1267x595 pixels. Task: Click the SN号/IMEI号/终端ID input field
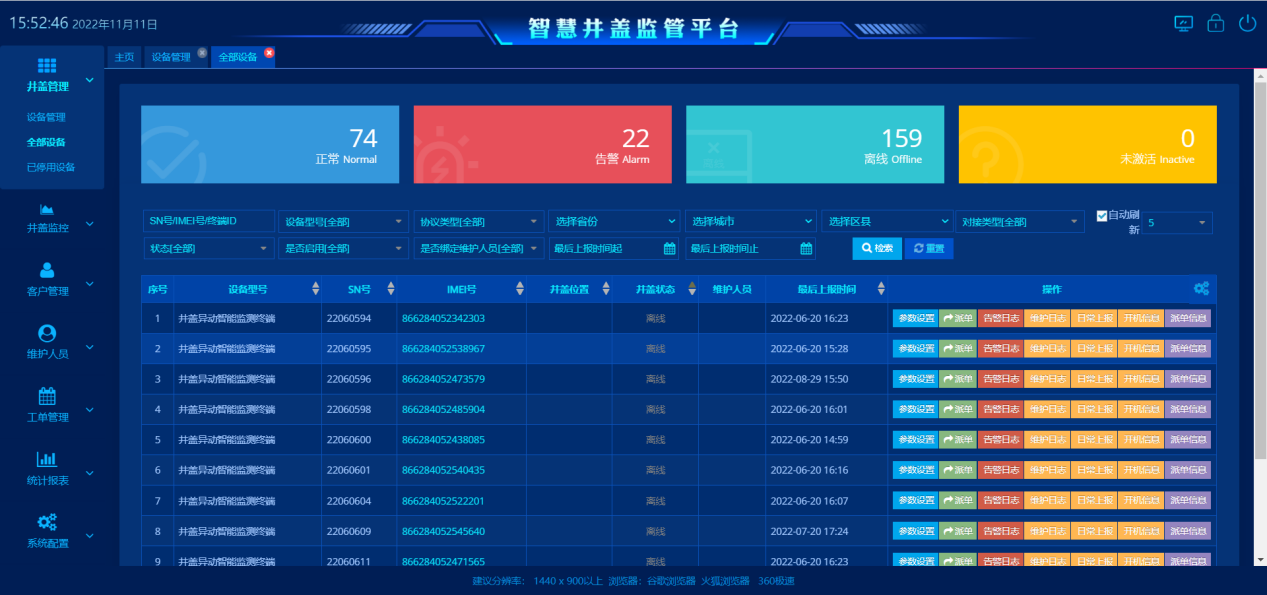207,222
